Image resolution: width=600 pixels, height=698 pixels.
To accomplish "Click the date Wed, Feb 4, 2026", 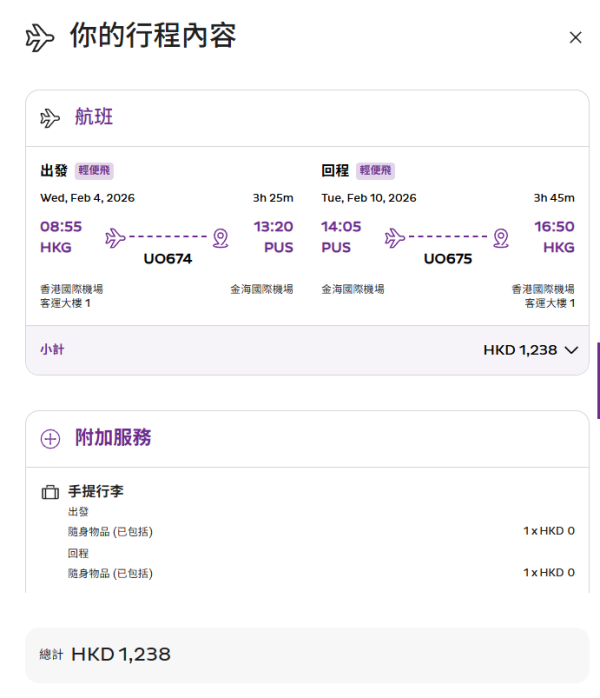I will pyautogui.click(x=87, y=198).
